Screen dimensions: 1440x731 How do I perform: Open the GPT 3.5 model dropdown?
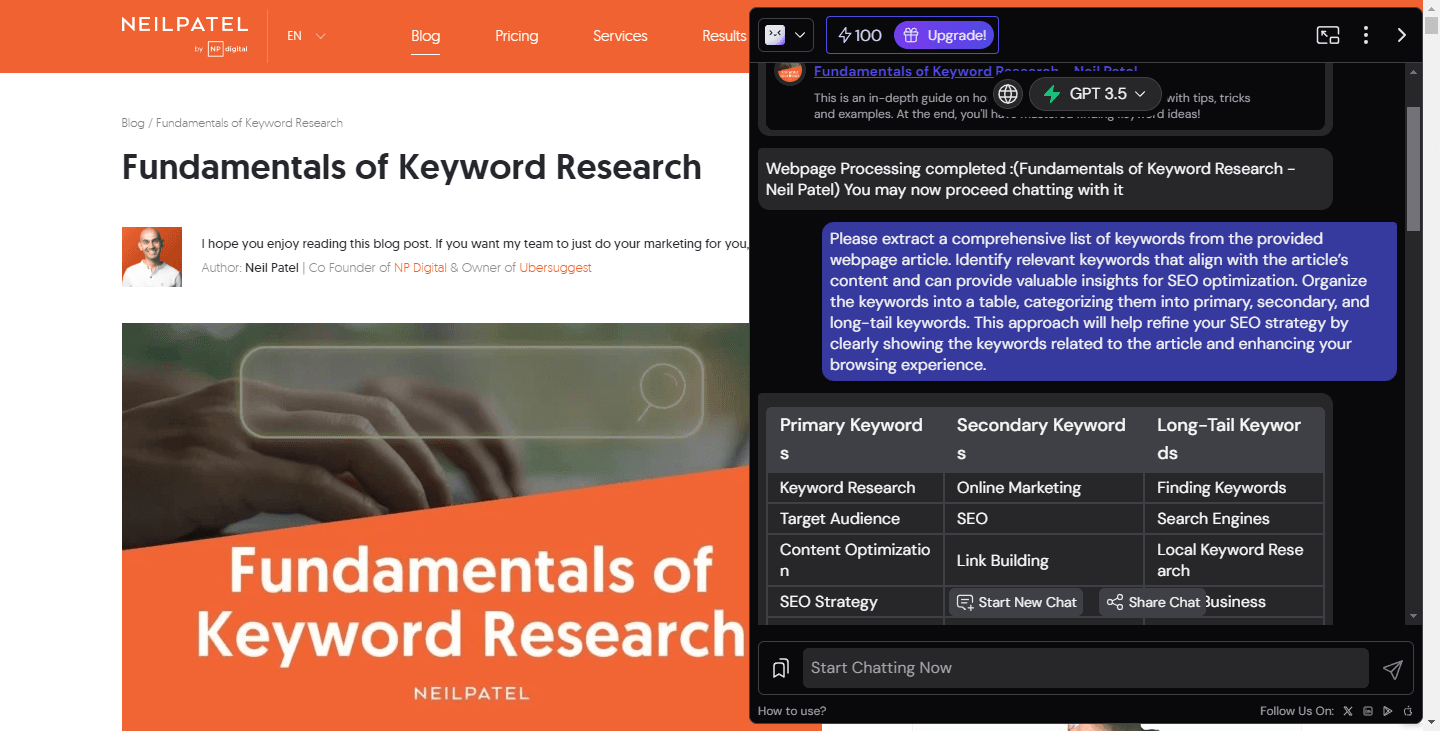tap(1095, 94)
